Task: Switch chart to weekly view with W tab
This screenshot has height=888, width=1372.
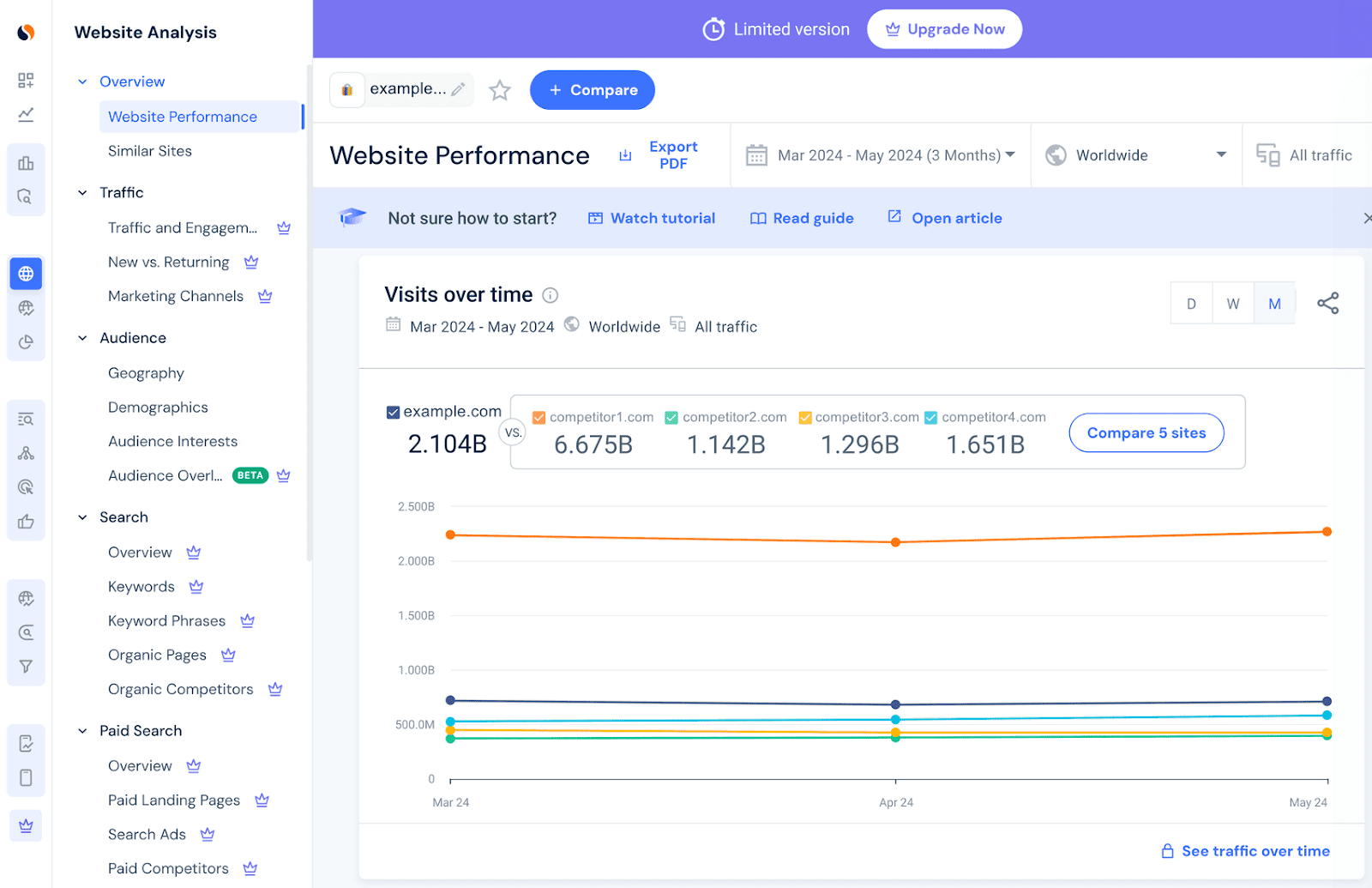Action: coord(1233,303)
